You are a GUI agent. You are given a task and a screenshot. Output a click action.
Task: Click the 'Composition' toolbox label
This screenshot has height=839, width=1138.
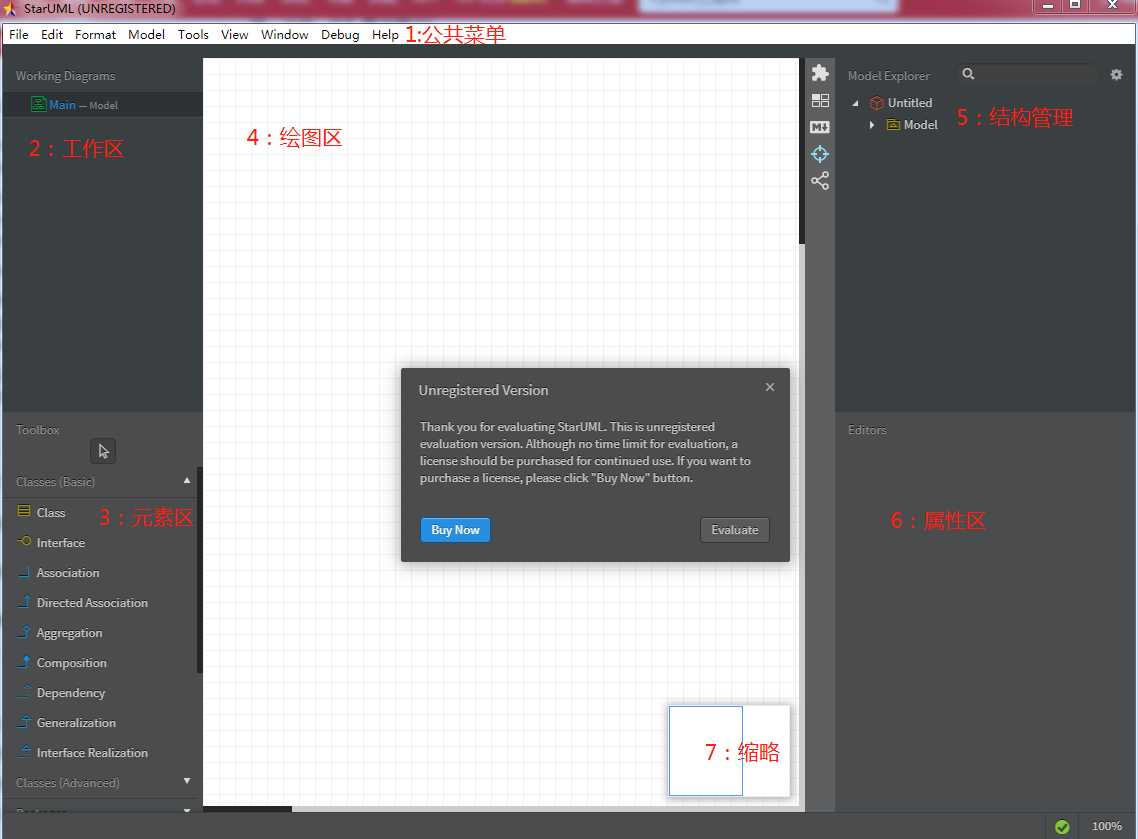[72, 663]
